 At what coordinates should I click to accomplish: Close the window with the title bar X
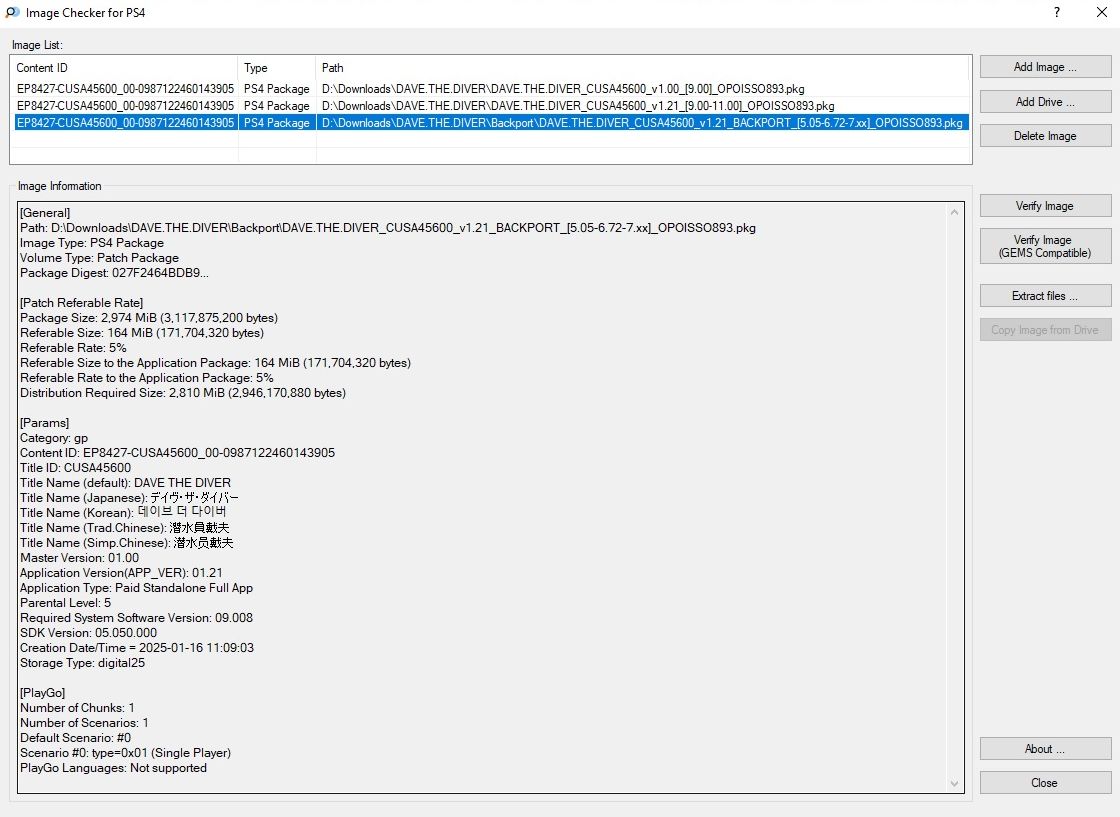1101,12
